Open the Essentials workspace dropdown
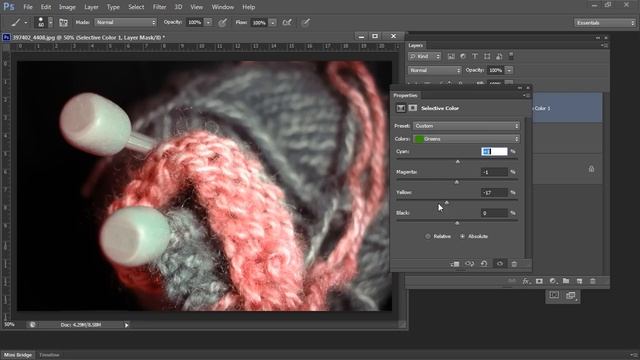Viewport: 640px width, 360px height. 605,23
